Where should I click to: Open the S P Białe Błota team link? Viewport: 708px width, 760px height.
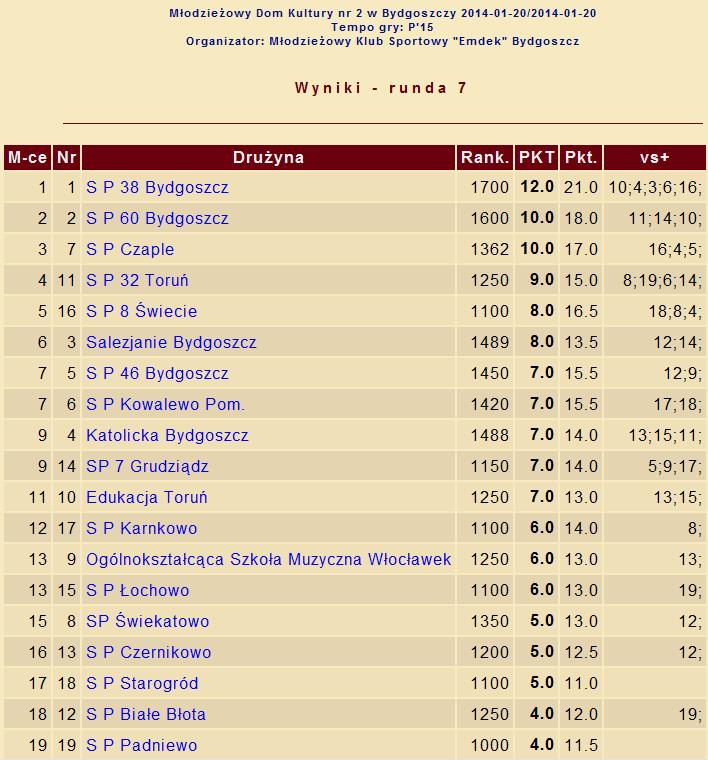coord(146,714)
